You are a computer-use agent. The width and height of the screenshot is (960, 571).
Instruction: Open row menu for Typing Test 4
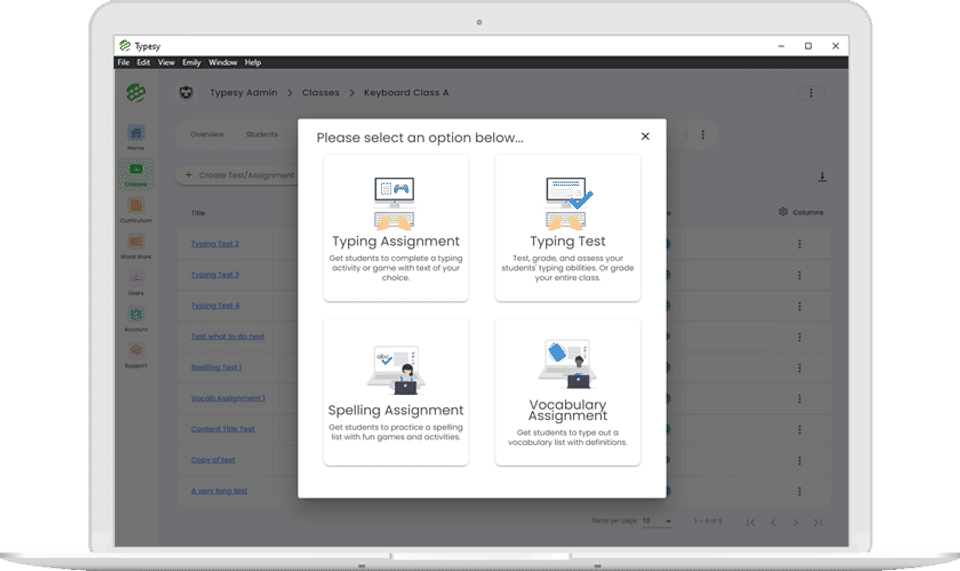coord(799,306)
